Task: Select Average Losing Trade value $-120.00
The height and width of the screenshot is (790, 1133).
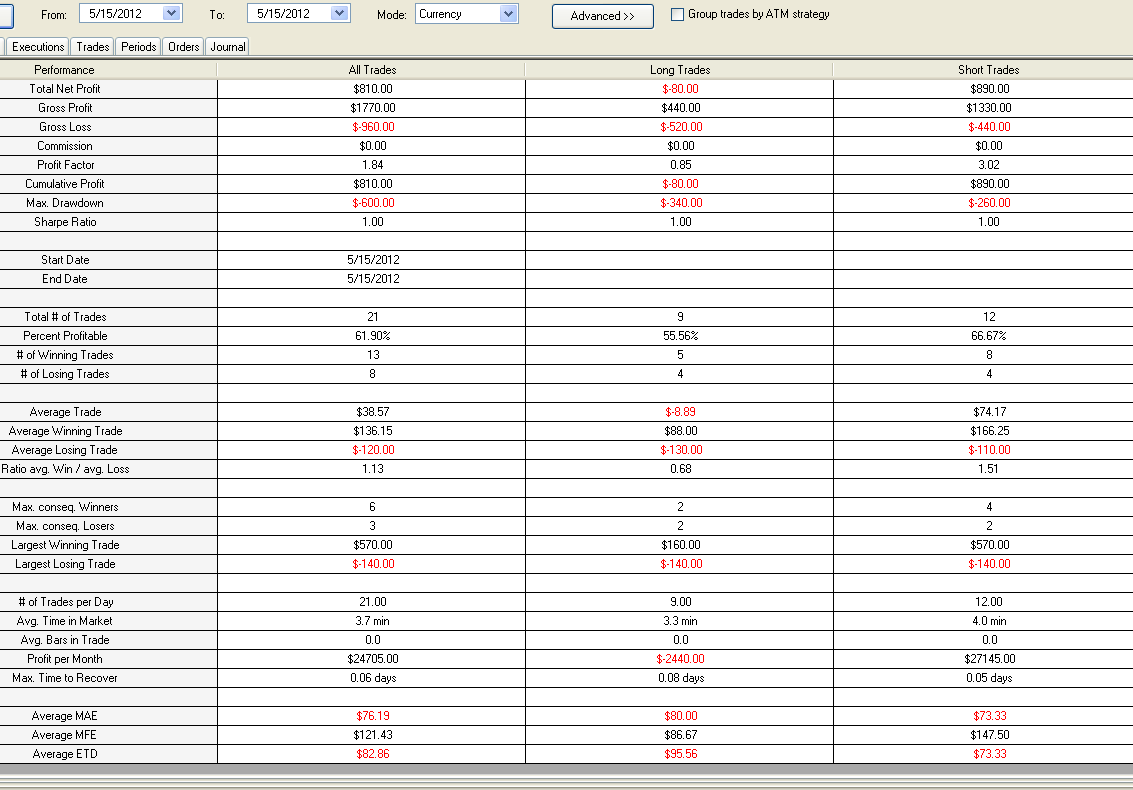Action: 373,450
